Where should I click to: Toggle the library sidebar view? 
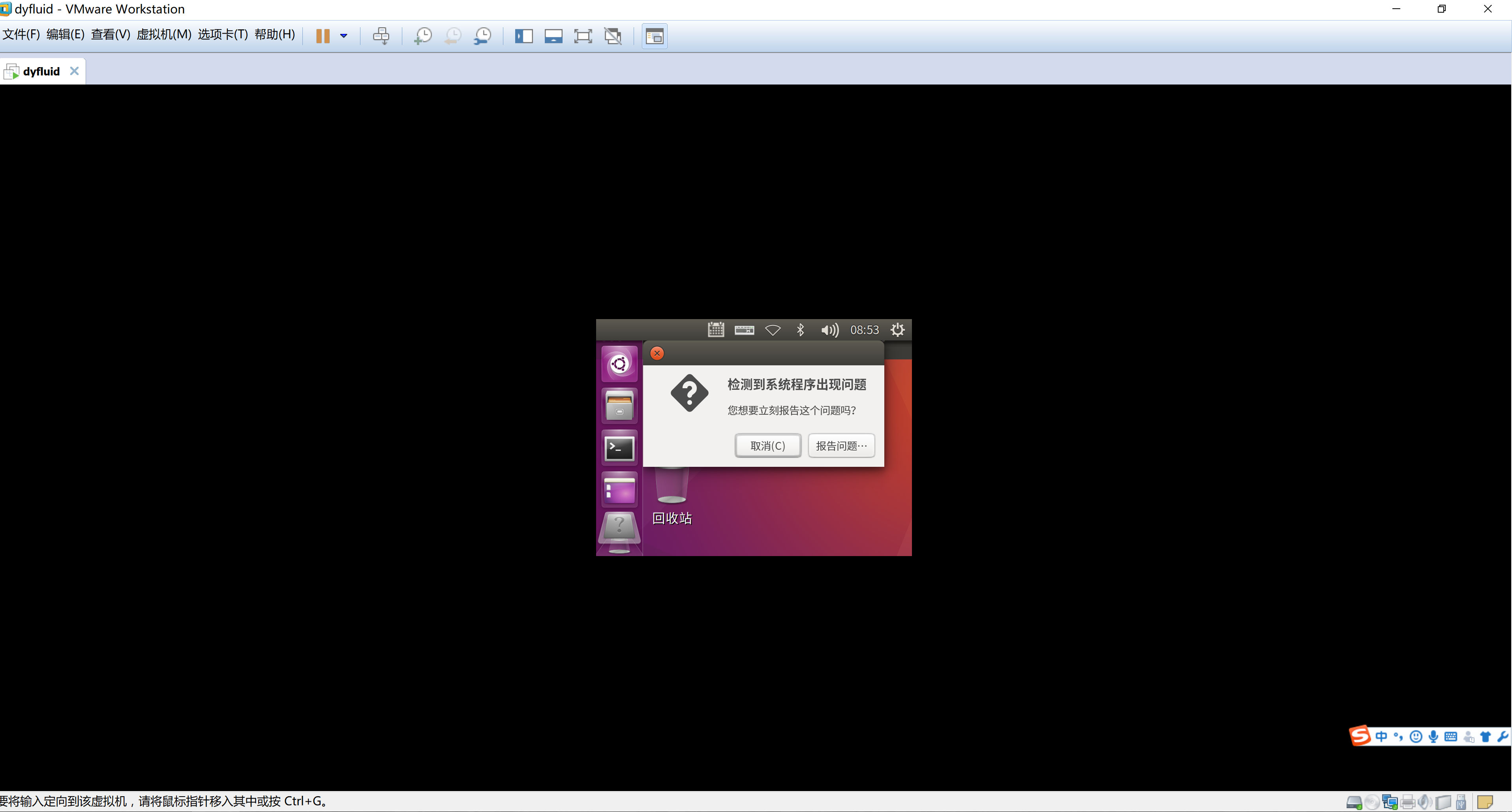tap(523, 36)
